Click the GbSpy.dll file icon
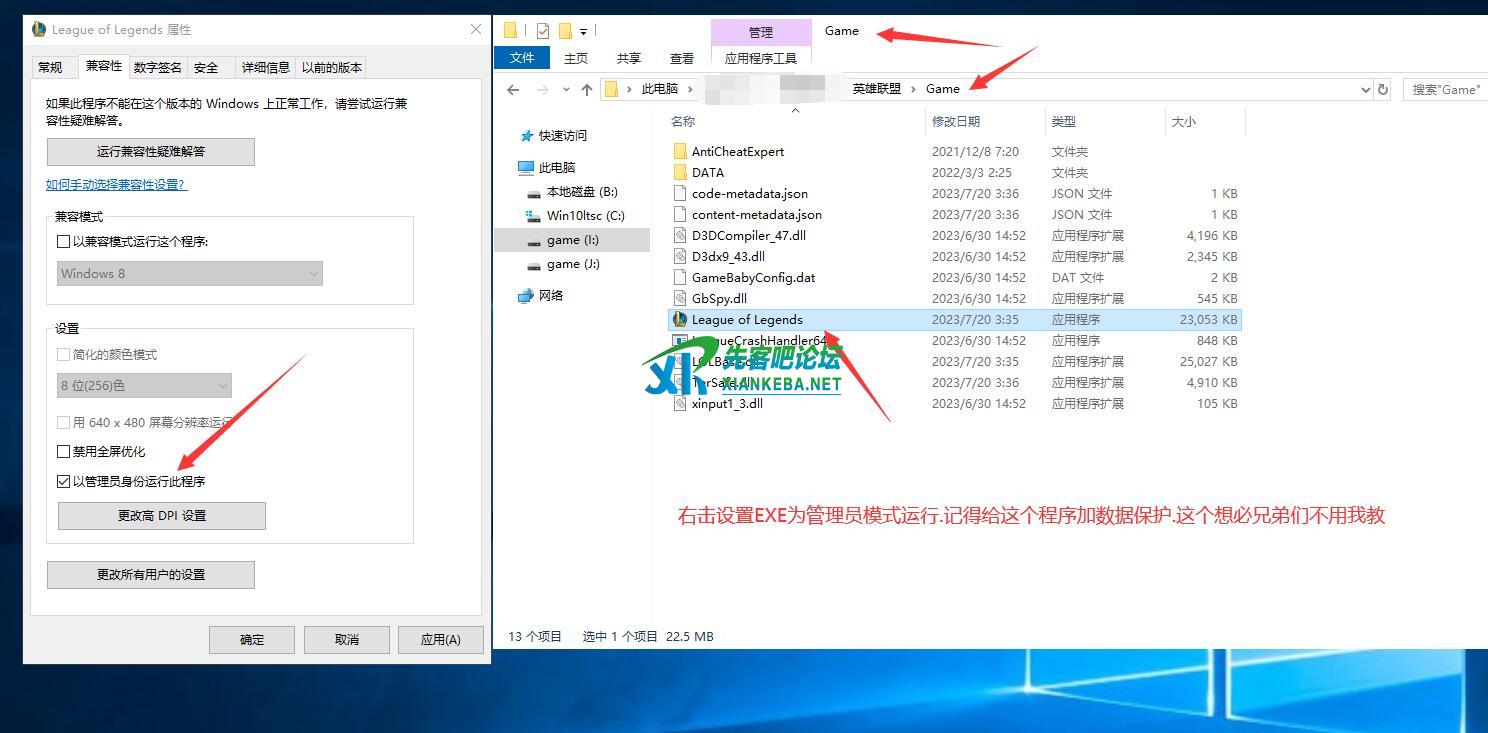1488x733 pixels. [680, 299]
